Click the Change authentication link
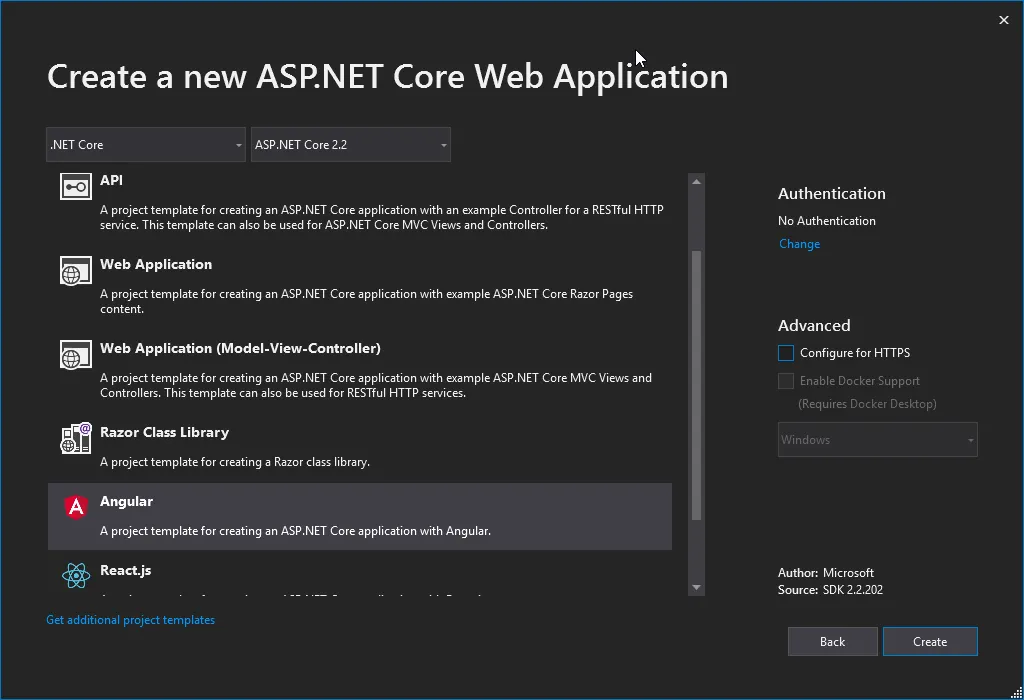 (799, 244)
